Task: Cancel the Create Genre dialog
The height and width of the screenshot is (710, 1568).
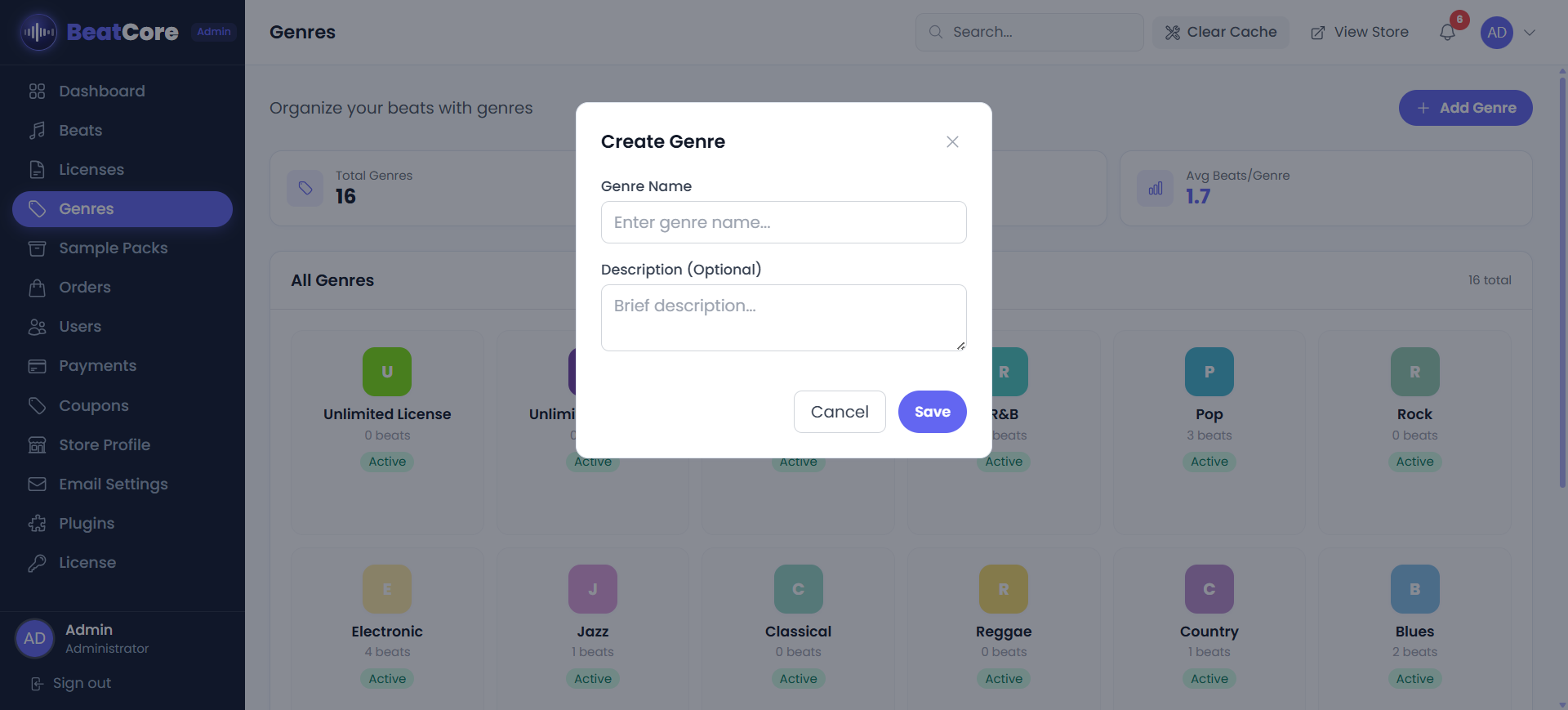Action: (x=839, y=412)
